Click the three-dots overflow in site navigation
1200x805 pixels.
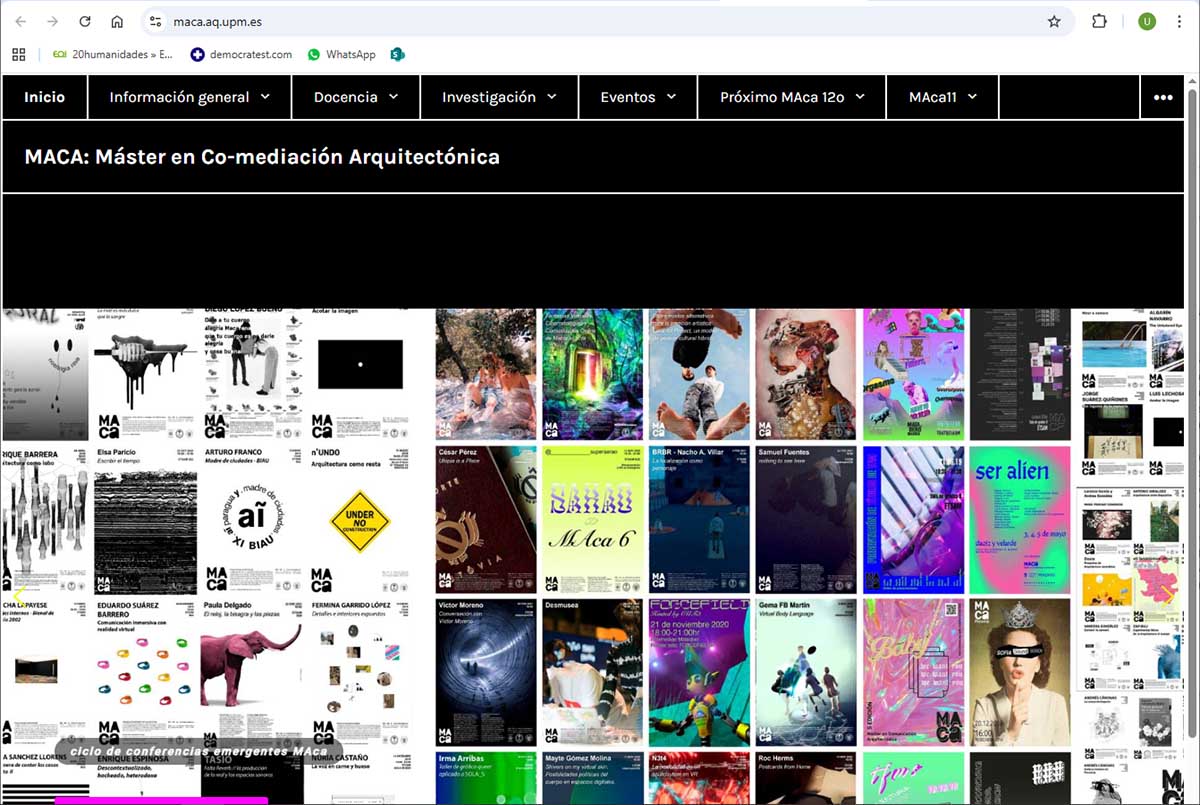coord(1162,97)
